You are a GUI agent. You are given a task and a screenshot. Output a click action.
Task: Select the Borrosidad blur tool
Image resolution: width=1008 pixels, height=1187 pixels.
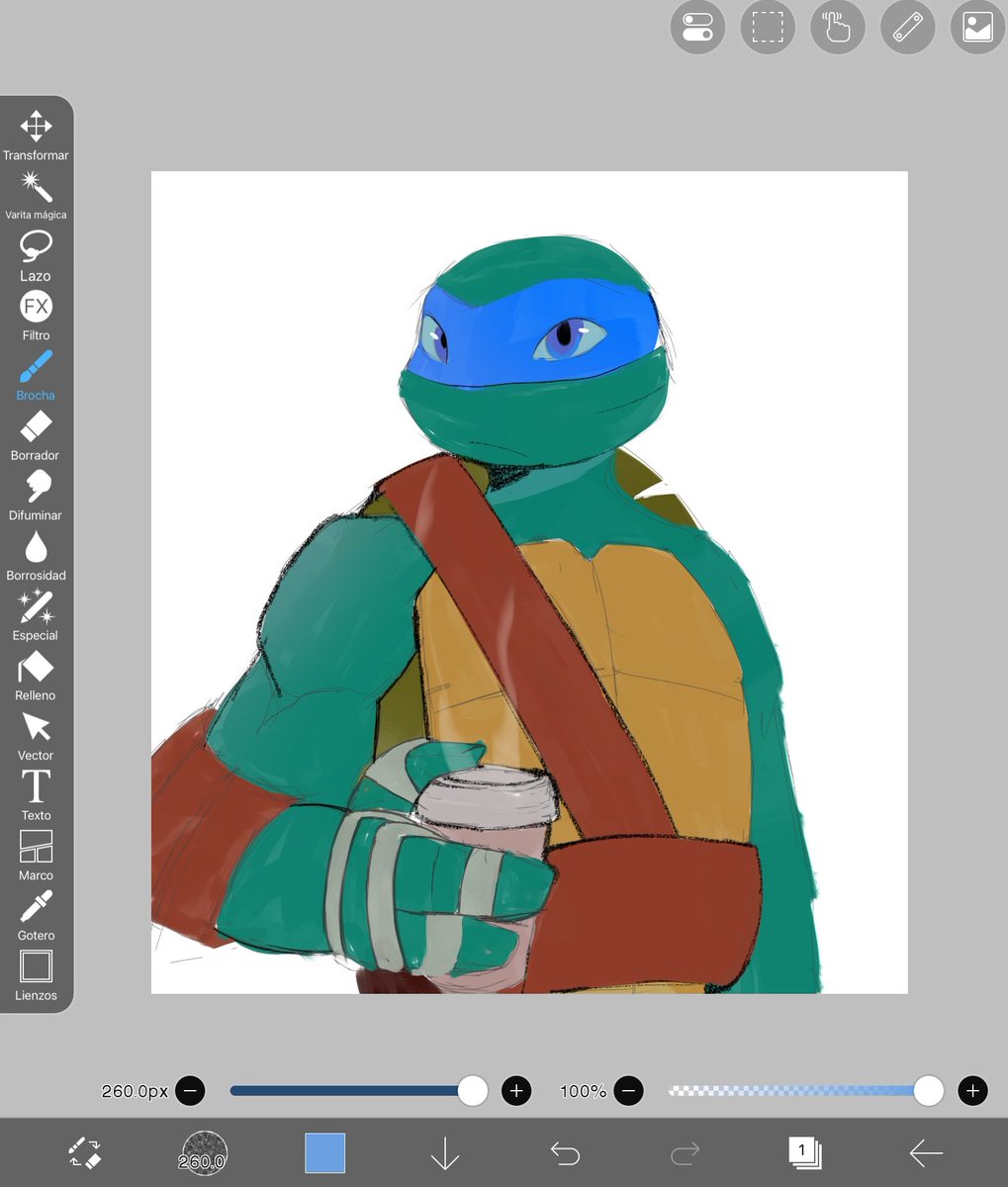[x=36, y=556]
